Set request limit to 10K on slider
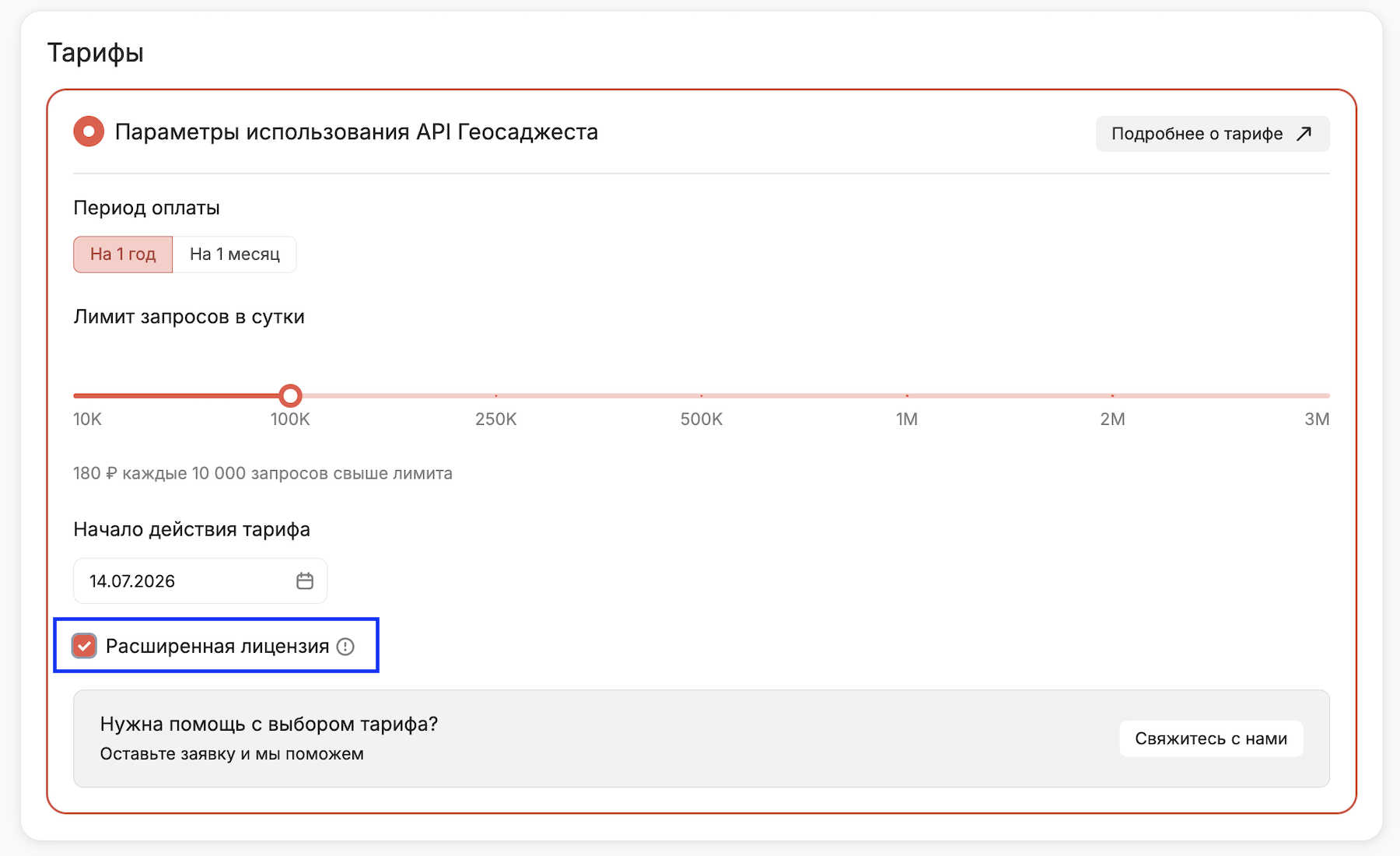1400x856 pixels. (x=76, y=395)
